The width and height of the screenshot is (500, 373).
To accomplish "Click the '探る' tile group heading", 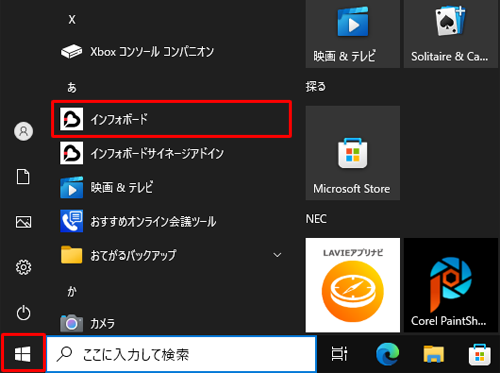I will click(x=316, y=87).
